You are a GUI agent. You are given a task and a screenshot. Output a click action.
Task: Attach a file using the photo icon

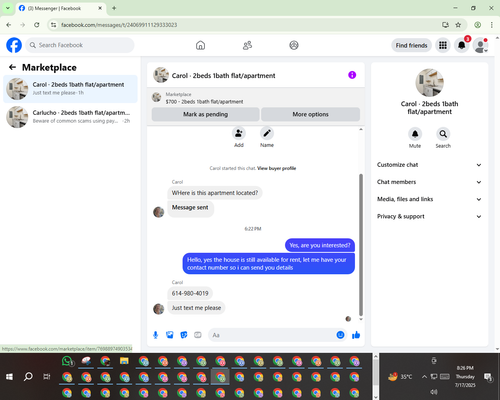pos(170,335)
